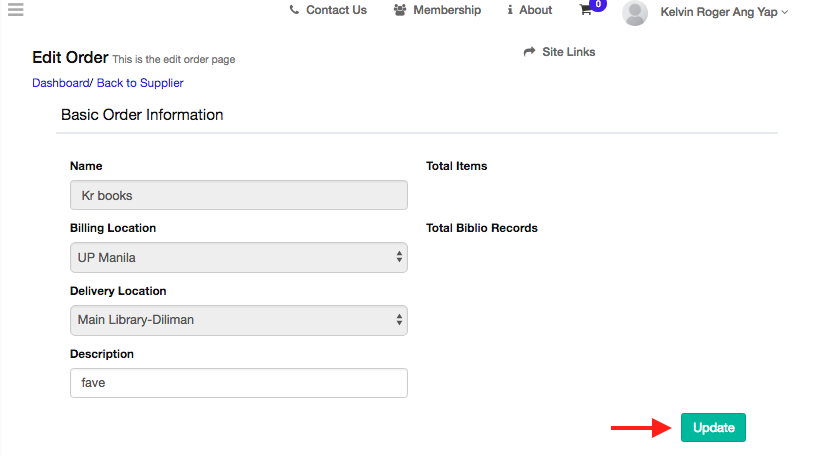
Task: Click the Name field containing Kr books
Action: coord(238,195)
